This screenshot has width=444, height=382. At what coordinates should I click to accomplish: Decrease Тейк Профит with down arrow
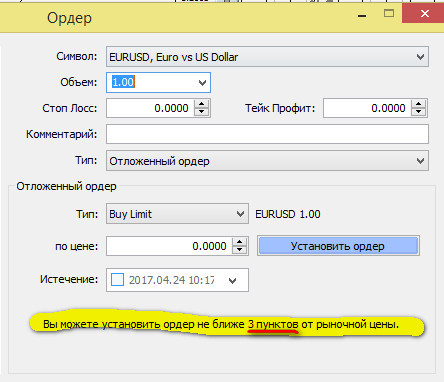tap(419, 112)
